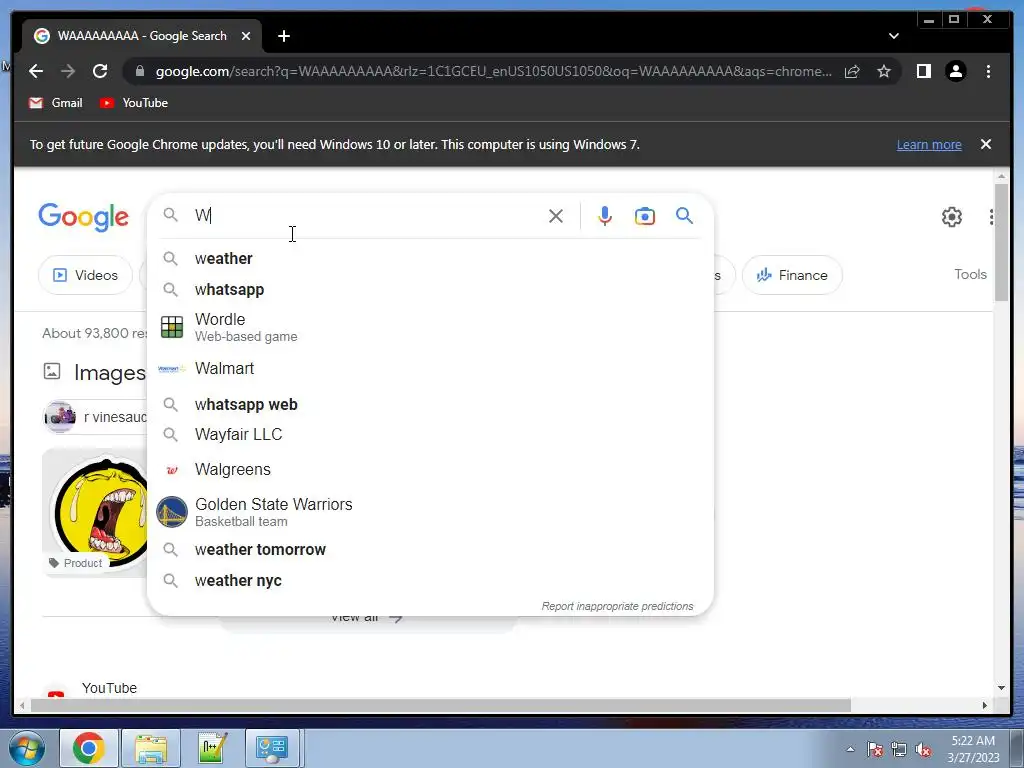1024x768 pixels.
Task: Click the YouTube result title
Action: click(x=109, y=688)
